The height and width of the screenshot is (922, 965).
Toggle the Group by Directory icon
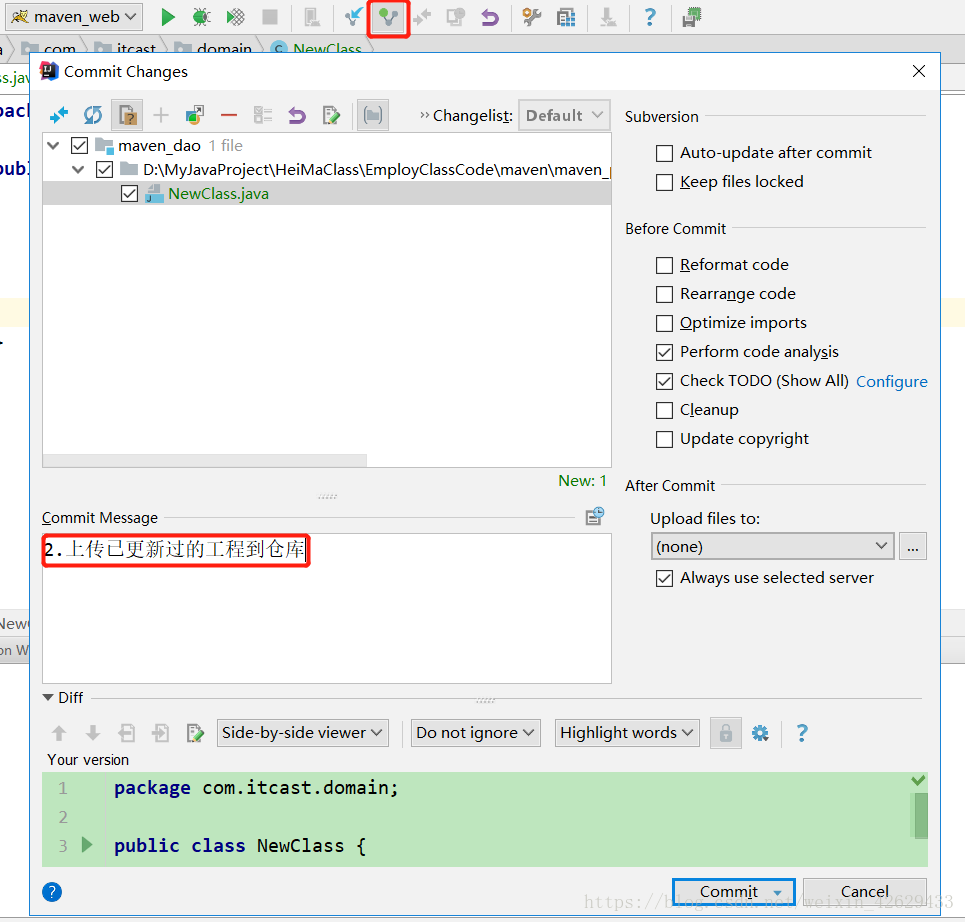[372, 115]
